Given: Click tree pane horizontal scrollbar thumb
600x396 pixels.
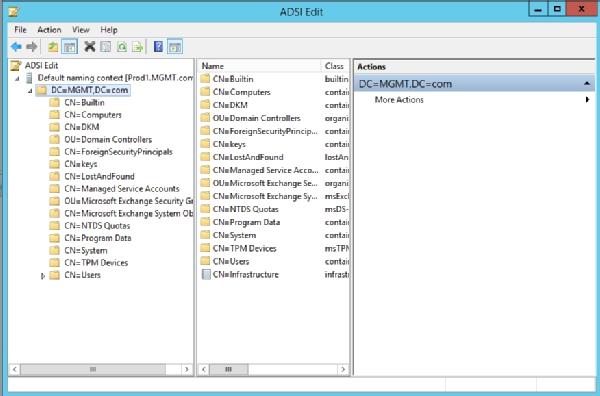Looking at the screenshot, I should coord(93,369).
